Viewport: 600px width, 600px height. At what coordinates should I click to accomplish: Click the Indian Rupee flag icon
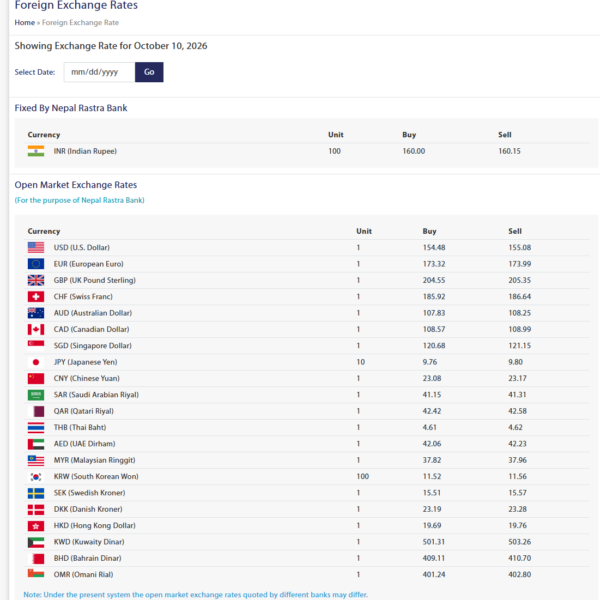[36, 151]
